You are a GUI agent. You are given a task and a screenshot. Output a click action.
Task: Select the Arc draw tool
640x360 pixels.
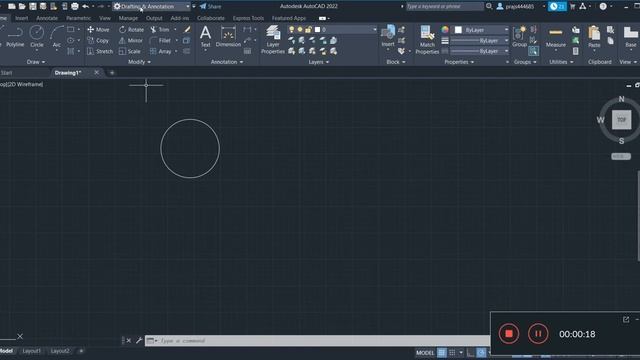[x=57, y=36]
